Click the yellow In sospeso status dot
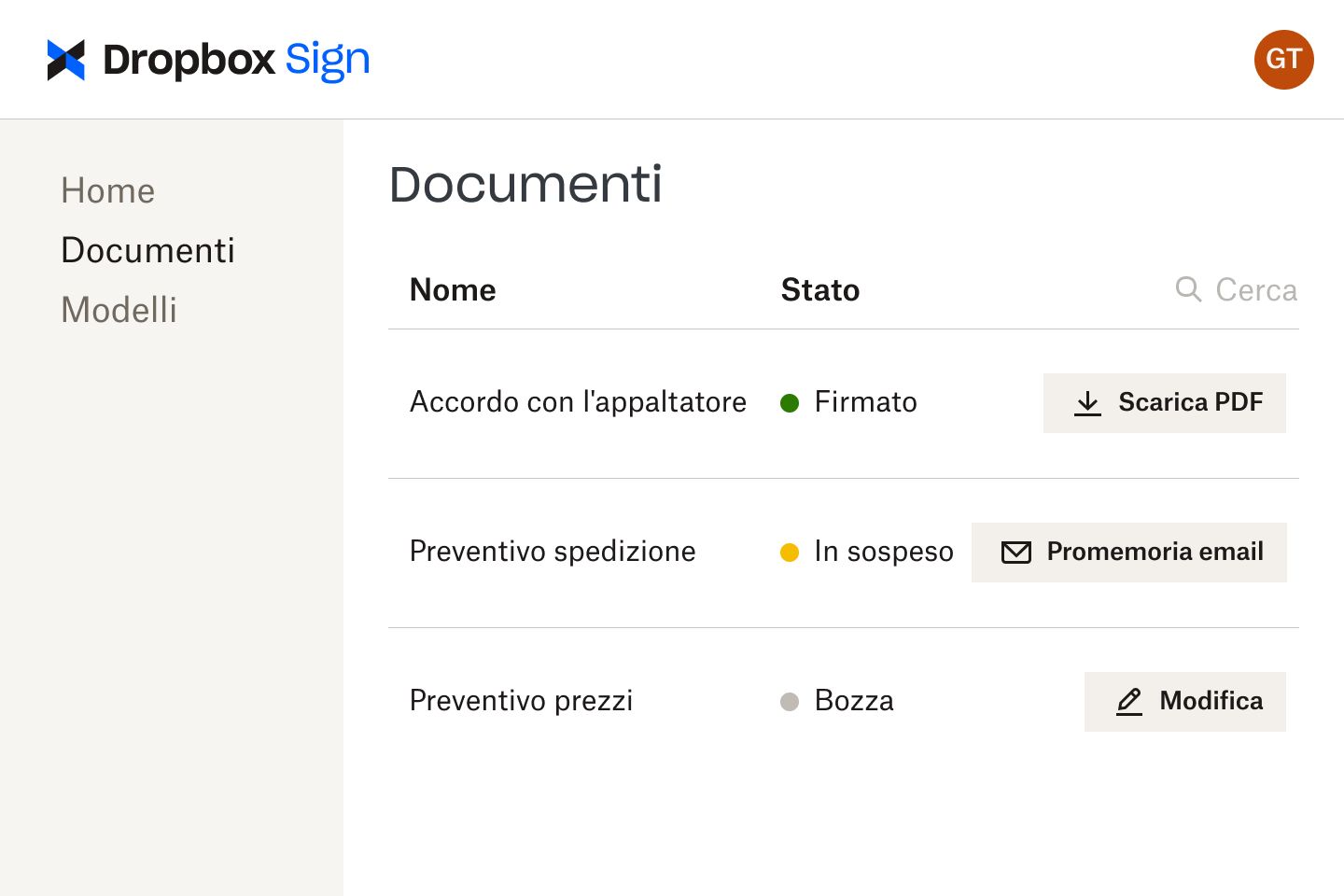 [x=791, y=552]
